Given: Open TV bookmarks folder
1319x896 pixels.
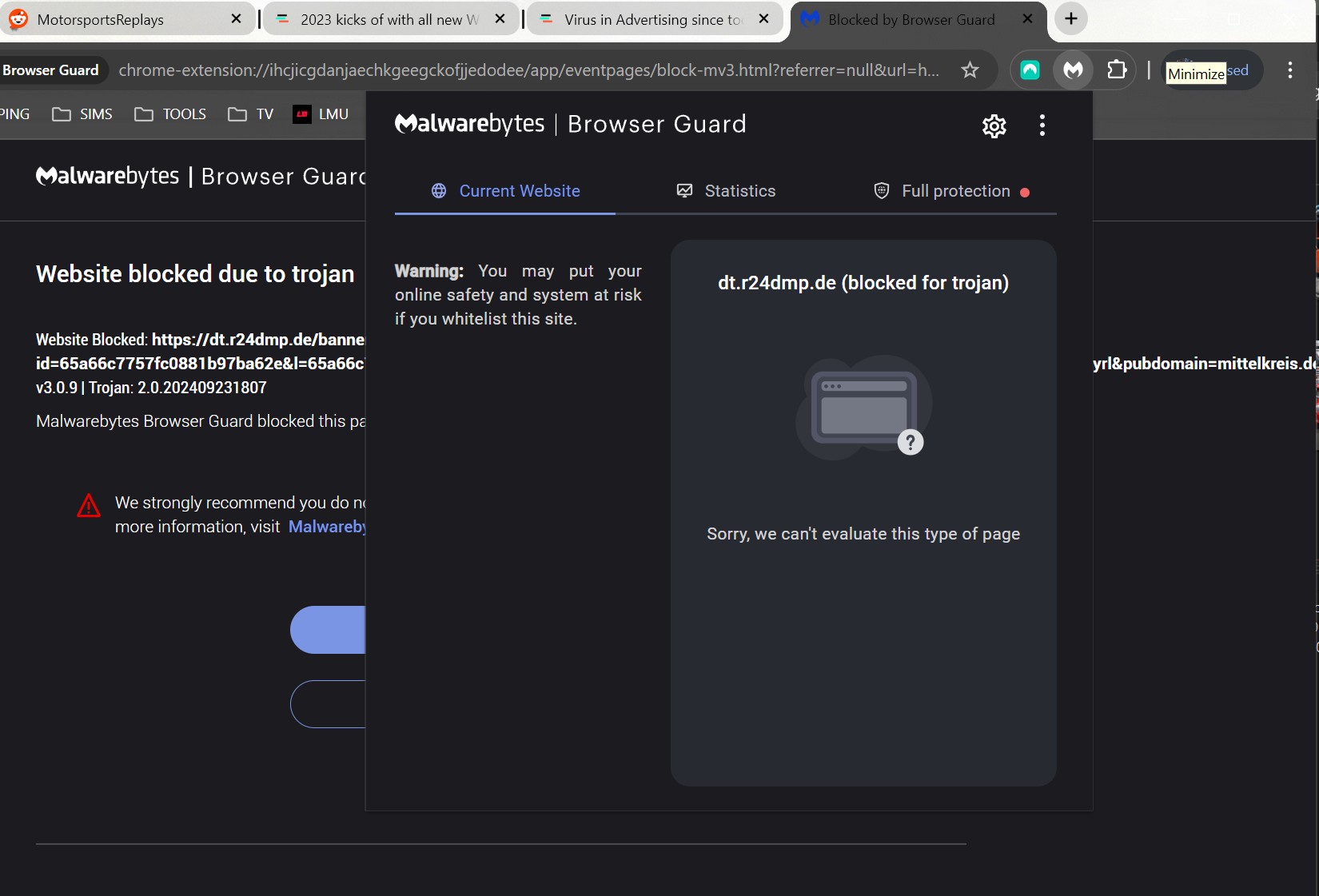Looking at the screenshot, I should (x=251, y=114).
